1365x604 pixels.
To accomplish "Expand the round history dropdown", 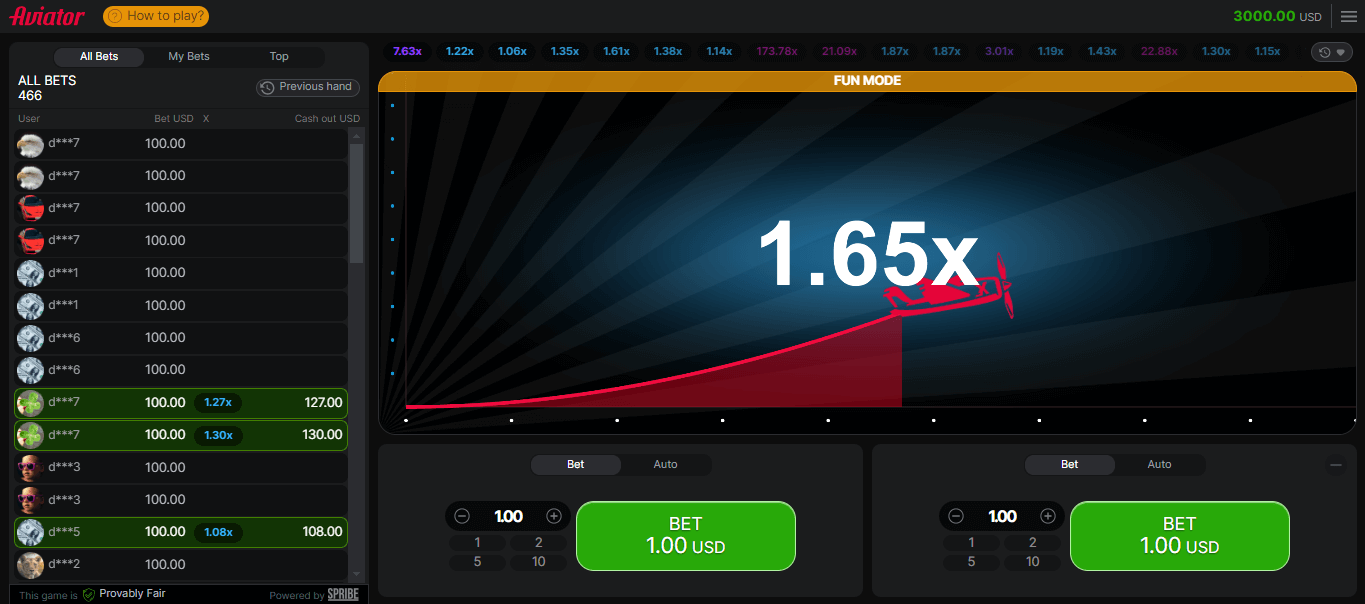I will [1331, 52].
